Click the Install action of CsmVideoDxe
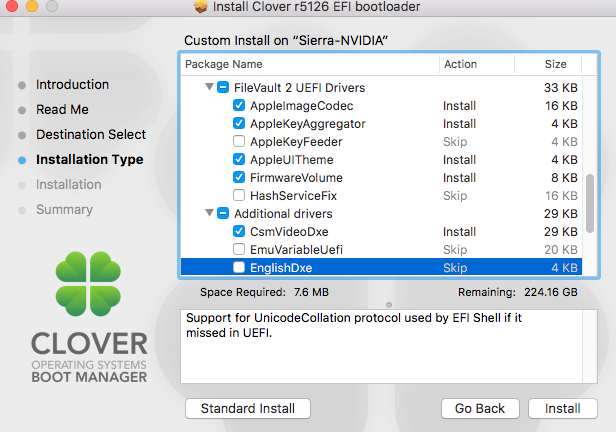Screen dimensions: 616x432 tap(459, 232)
